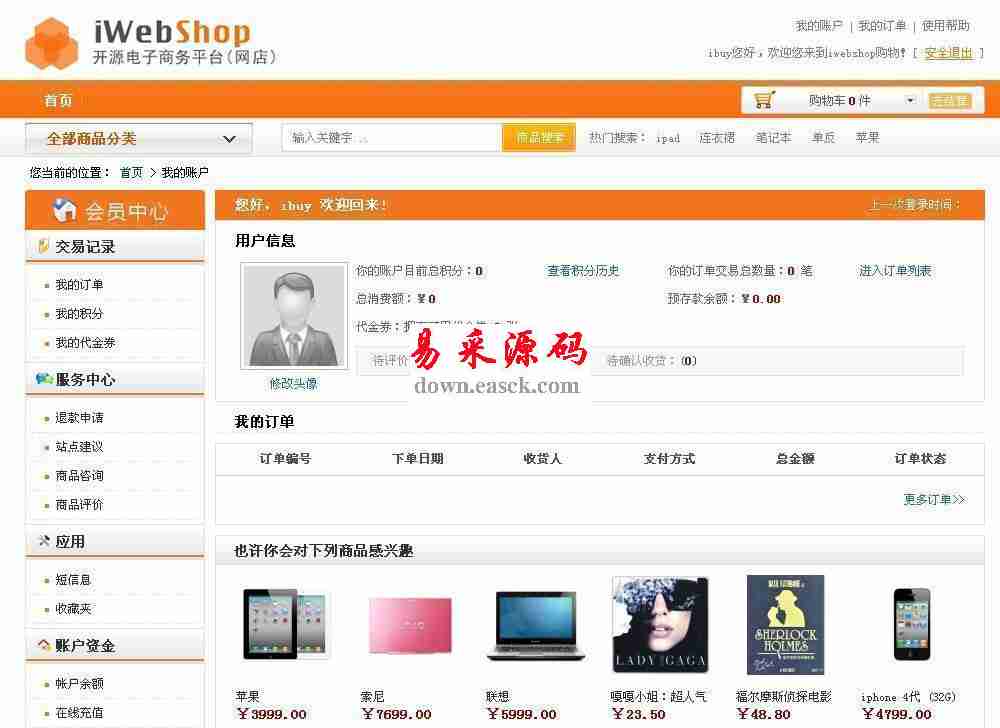The image size is (1000, 728).
Task: Open 我的账户 in top links
Action: 818,25
